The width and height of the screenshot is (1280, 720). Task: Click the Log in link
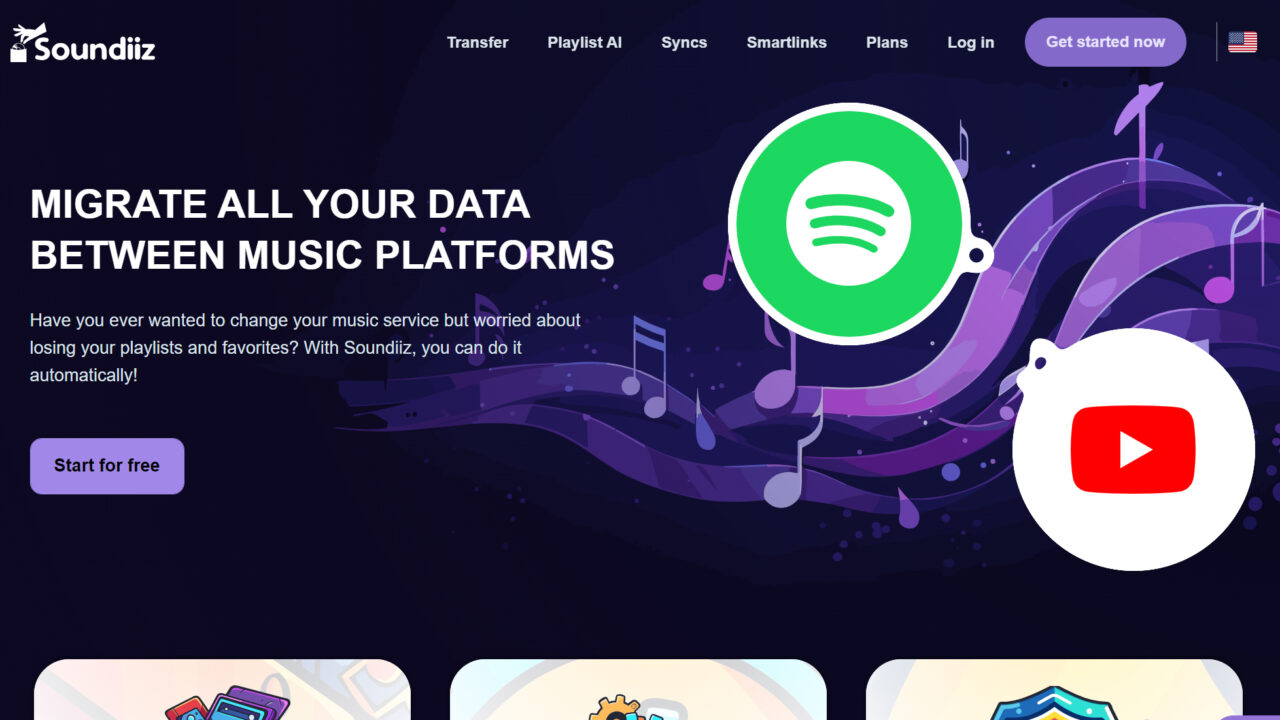pyautogui.click(x=970, y=42)
